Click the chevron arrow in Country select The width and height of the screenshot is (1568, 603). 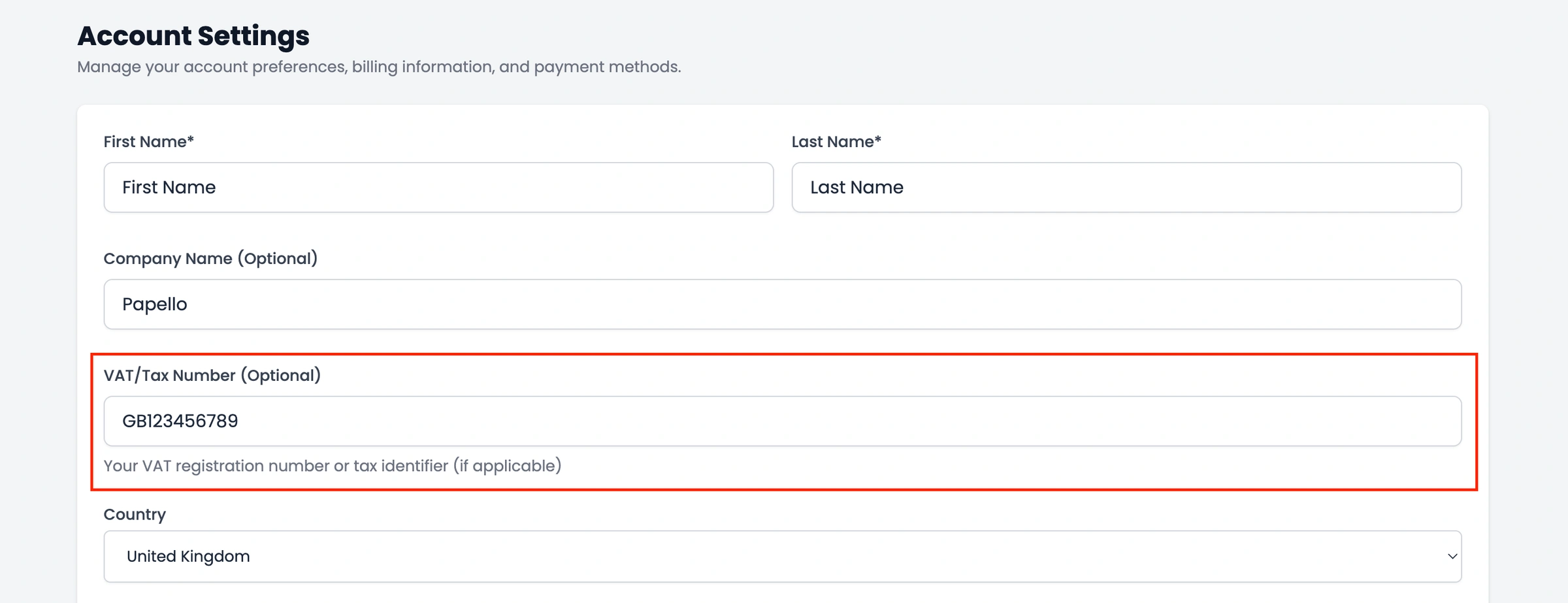(1452, 557)
